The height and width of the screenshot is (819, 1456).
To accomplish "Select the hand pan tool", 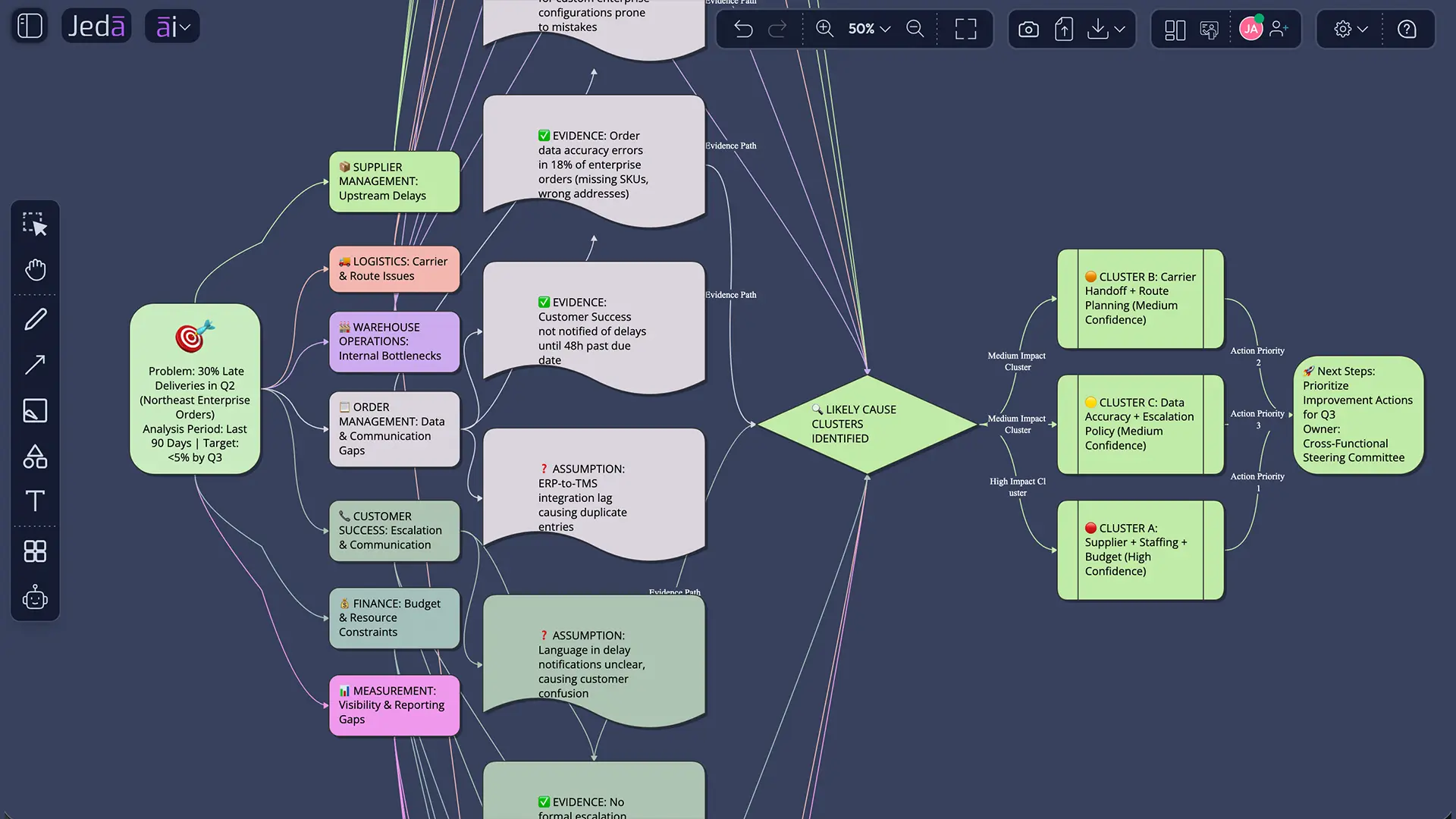I will click(x=35, y=270).
